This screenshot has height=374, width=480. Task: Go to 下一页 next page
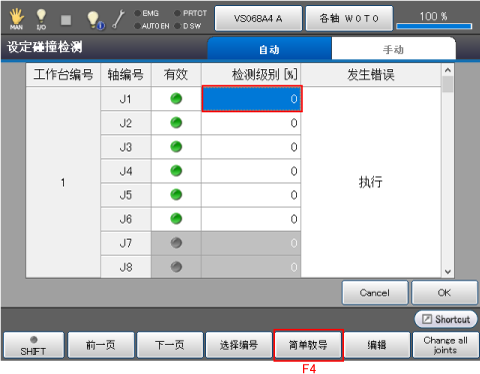click(x=170, y=345)
